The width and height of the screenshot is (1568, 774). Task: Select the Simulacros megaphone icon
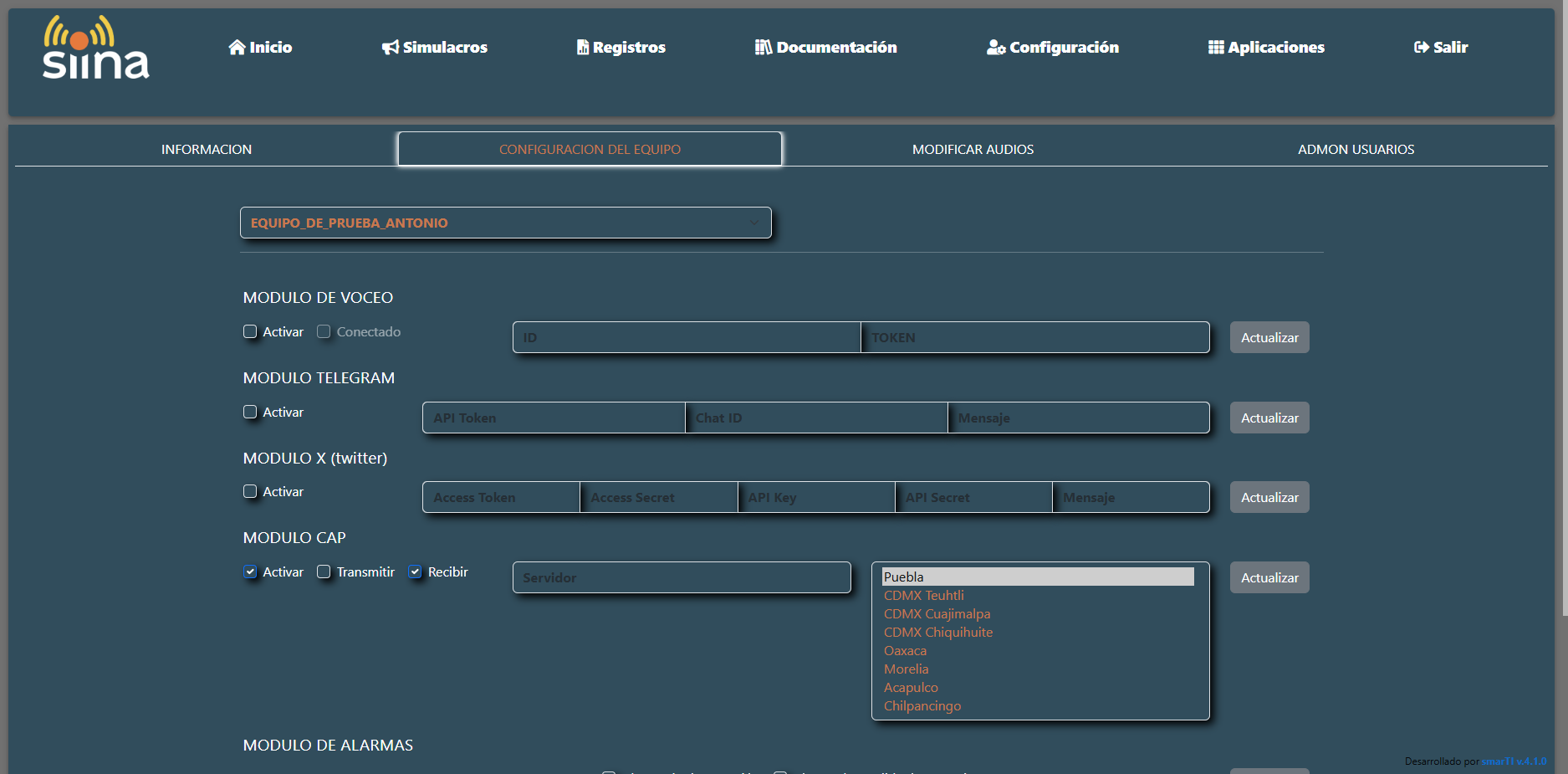(389, 48)
